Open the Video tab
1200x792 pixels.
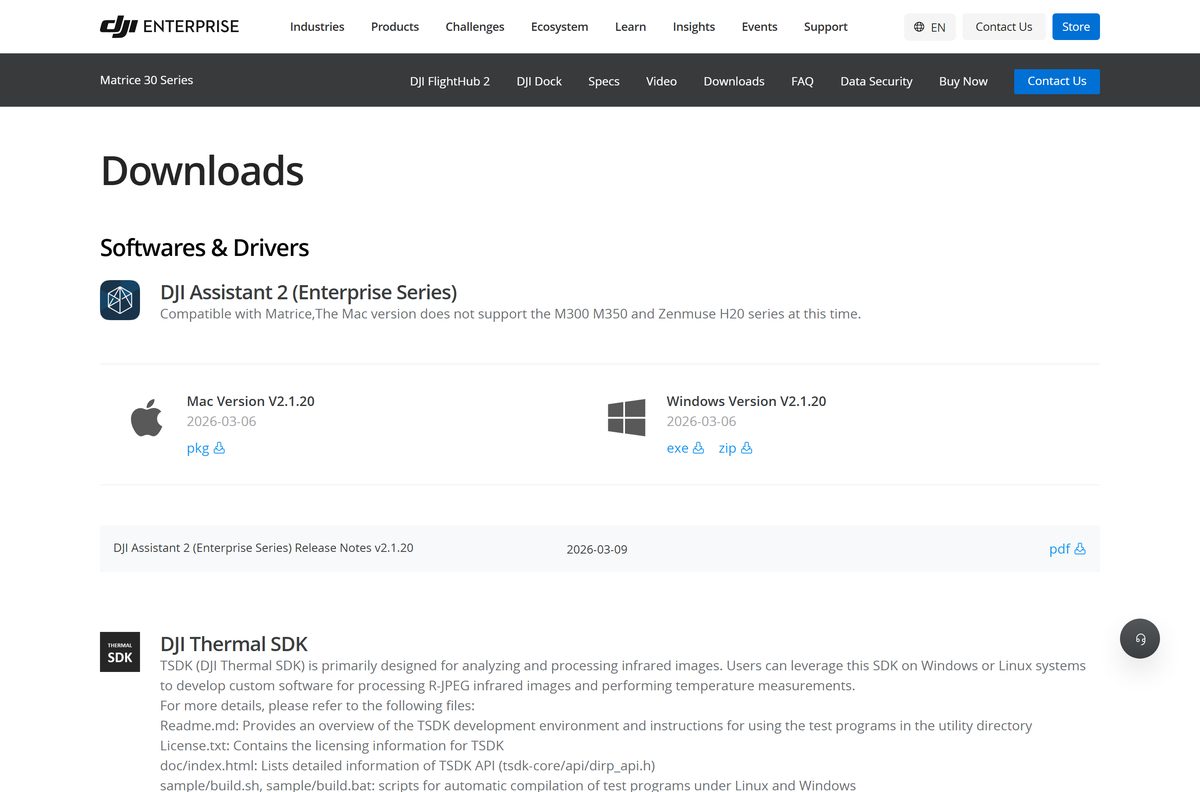(661, 81)
